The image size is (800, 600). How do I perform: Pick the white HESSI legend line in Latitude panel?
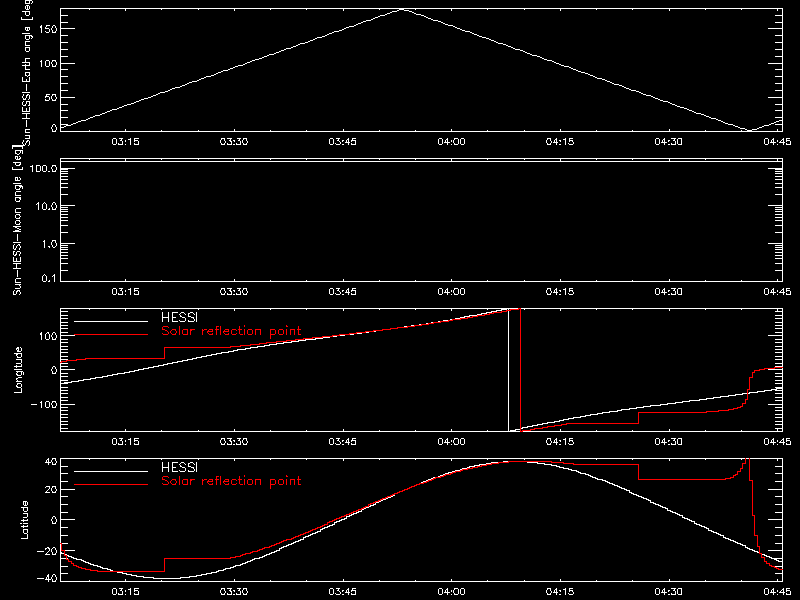point(111,471)
